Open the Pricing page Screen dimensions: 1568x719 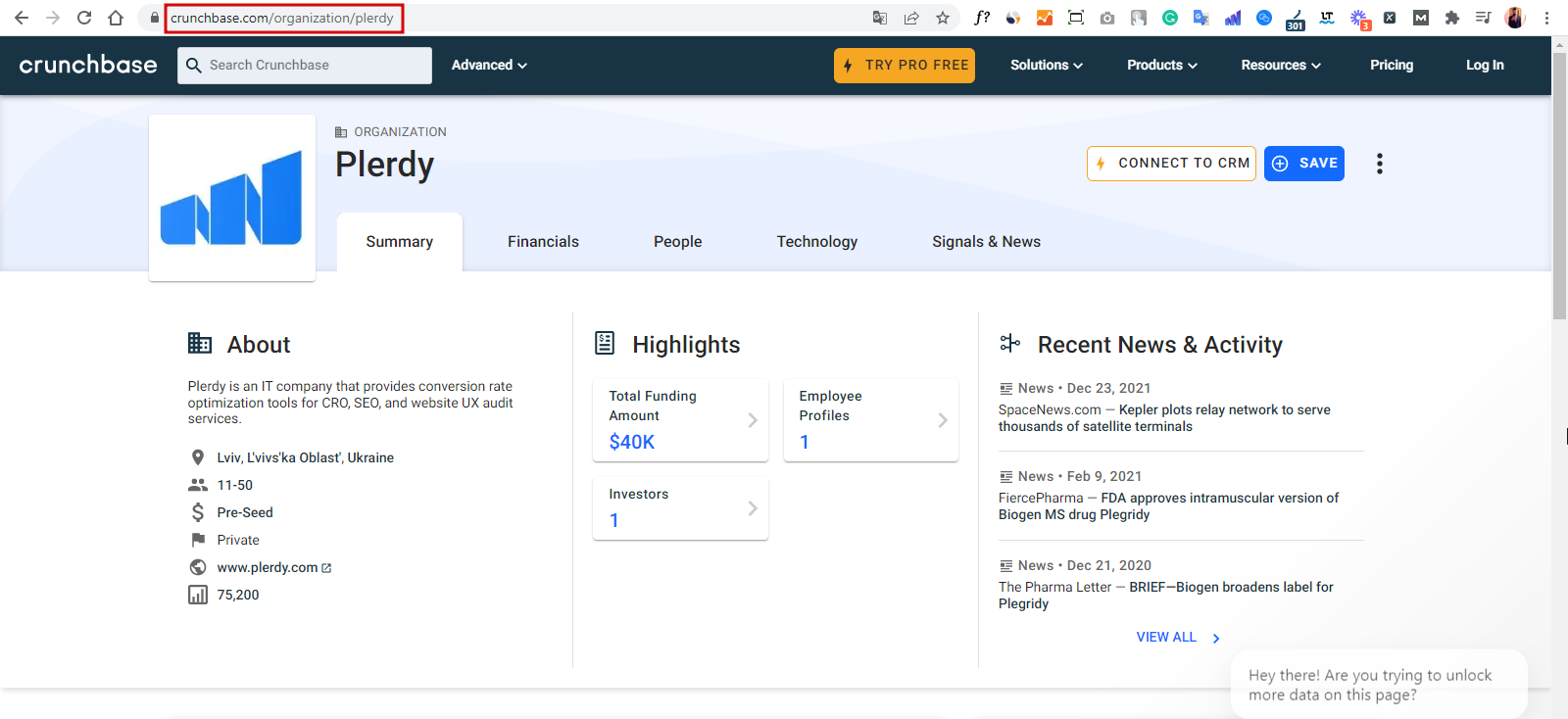(1392, 65)
